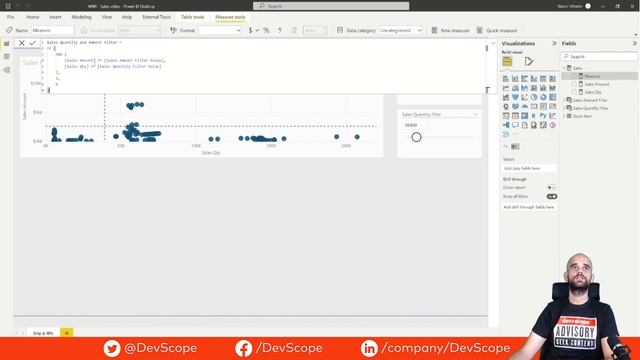Select the clustered bar chart visual

[x=524, y=78]
